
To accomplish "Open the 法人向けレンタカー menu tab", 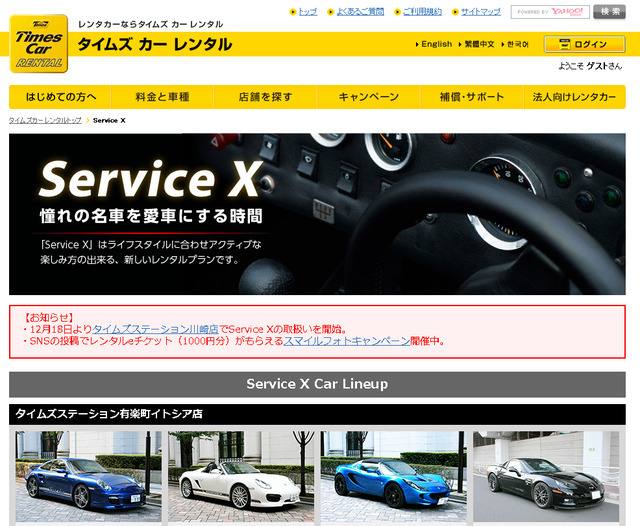I will coord(574,97).
